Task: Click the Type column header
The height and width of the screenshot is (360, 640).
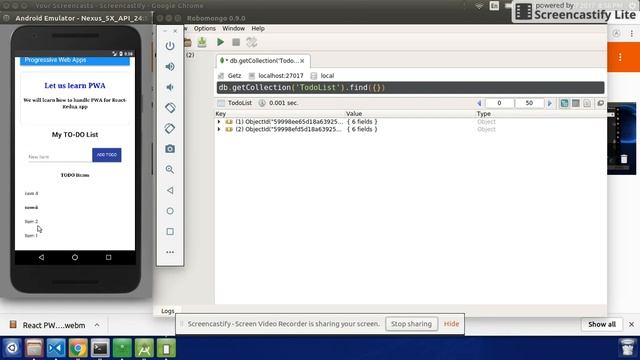Action: (484, 114)
